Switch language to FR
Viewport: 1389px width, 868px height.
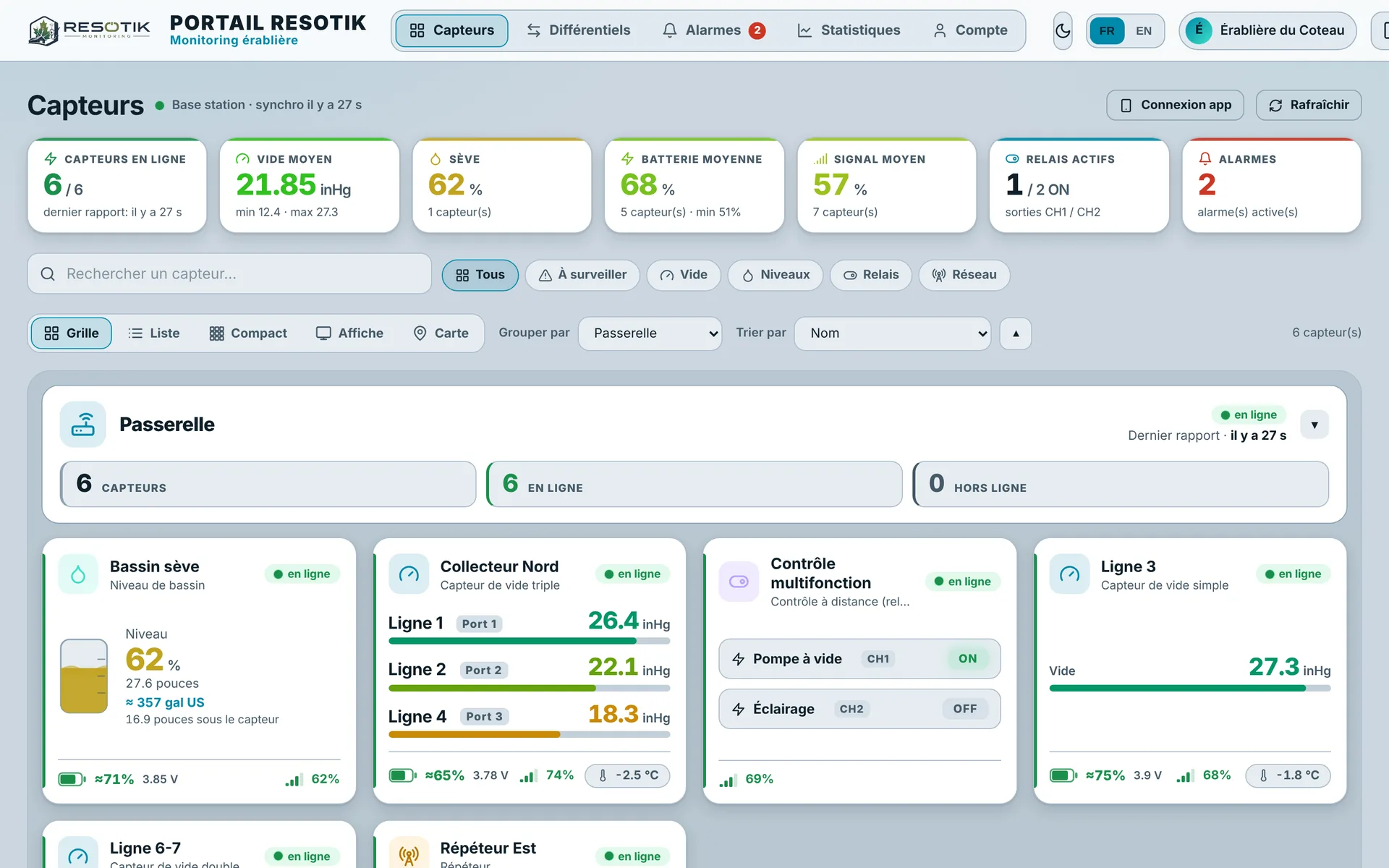[1107, 30]
